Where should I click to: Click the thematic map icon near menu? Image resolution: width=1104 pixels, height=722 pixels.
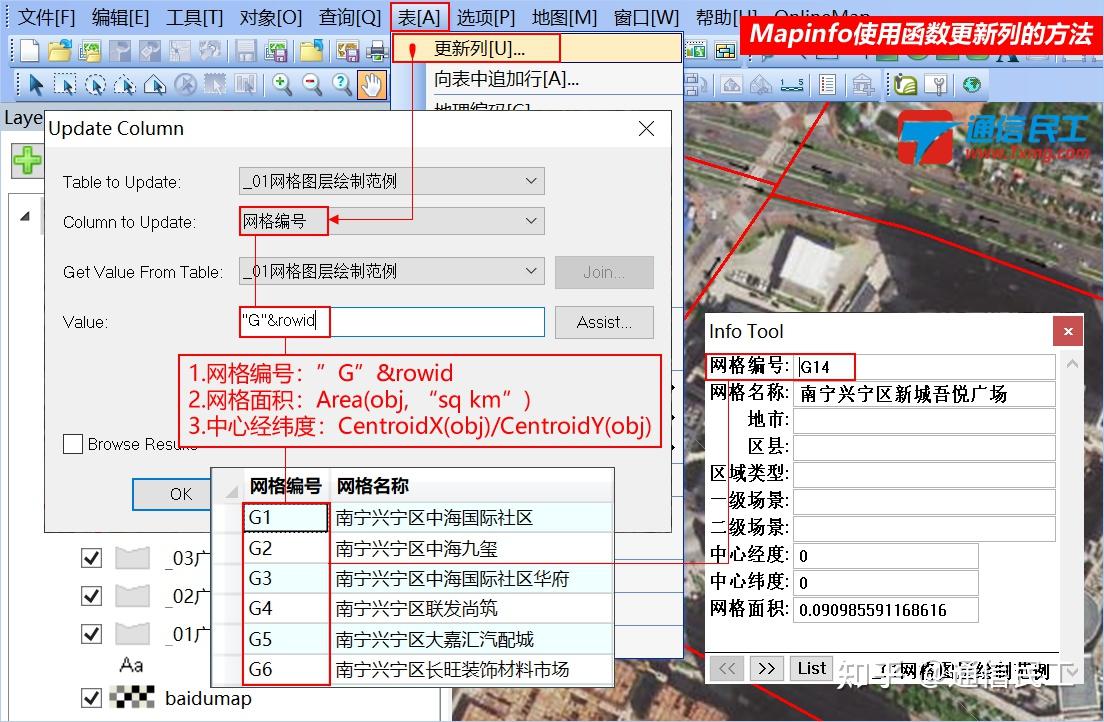pos(695,51)
